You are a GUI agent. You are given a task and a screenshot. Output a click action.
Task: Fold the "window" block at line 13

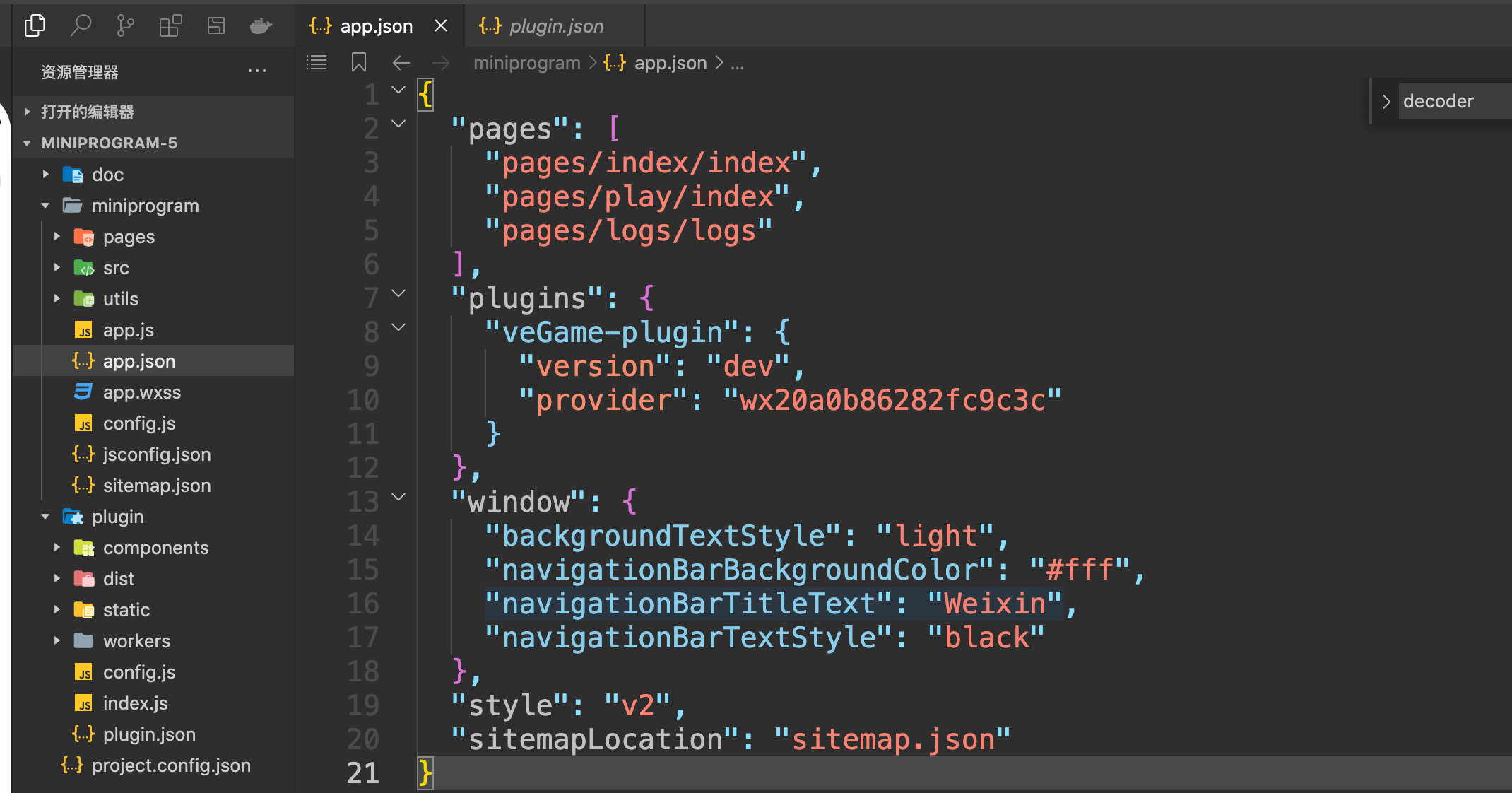(x=398, y=497)
